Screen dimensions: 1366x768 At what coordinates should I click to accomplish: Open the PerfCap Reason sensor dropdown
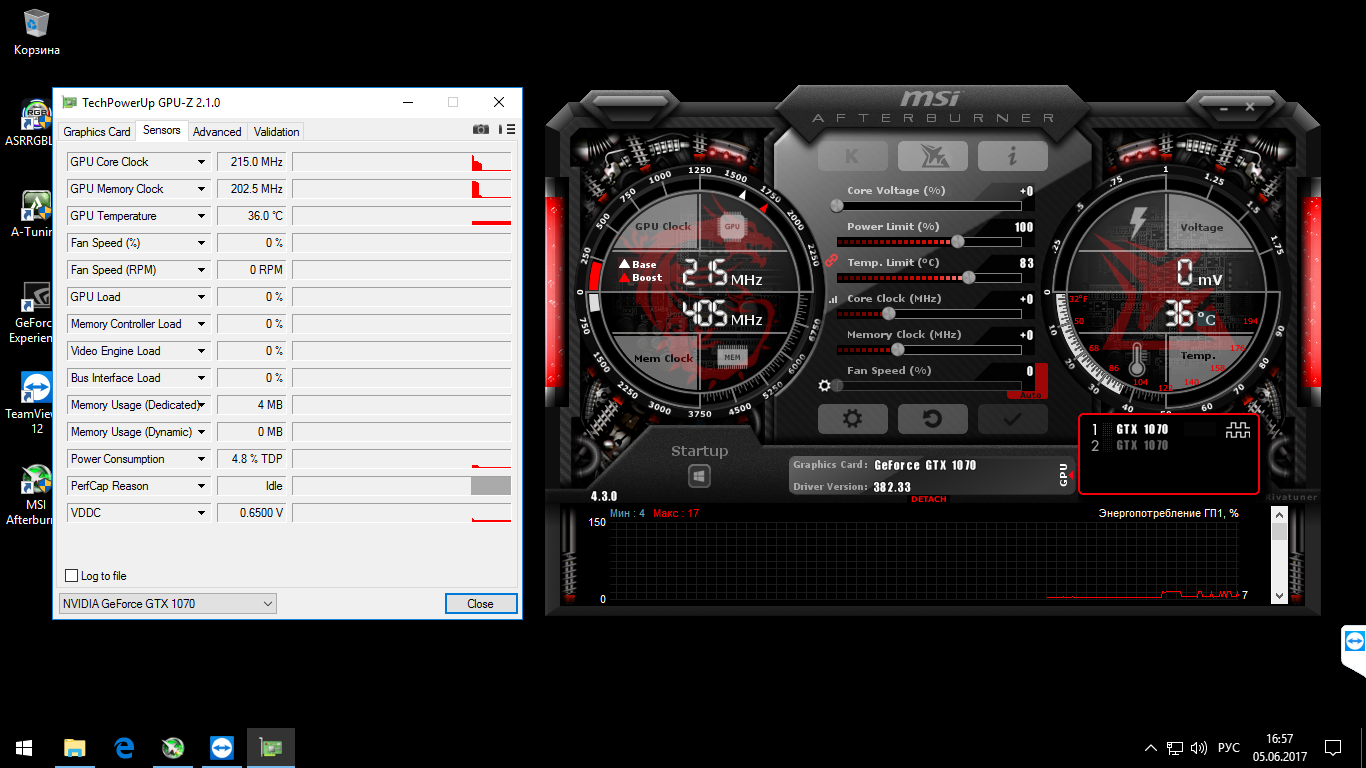coord(201,486)
